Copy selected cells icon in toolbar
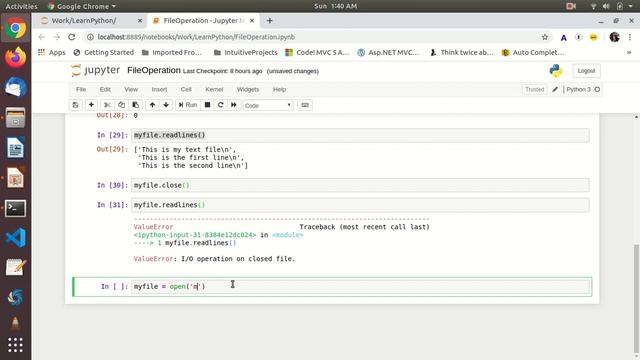This screenshot has width=640, height=360. click(x=121, y=105)
